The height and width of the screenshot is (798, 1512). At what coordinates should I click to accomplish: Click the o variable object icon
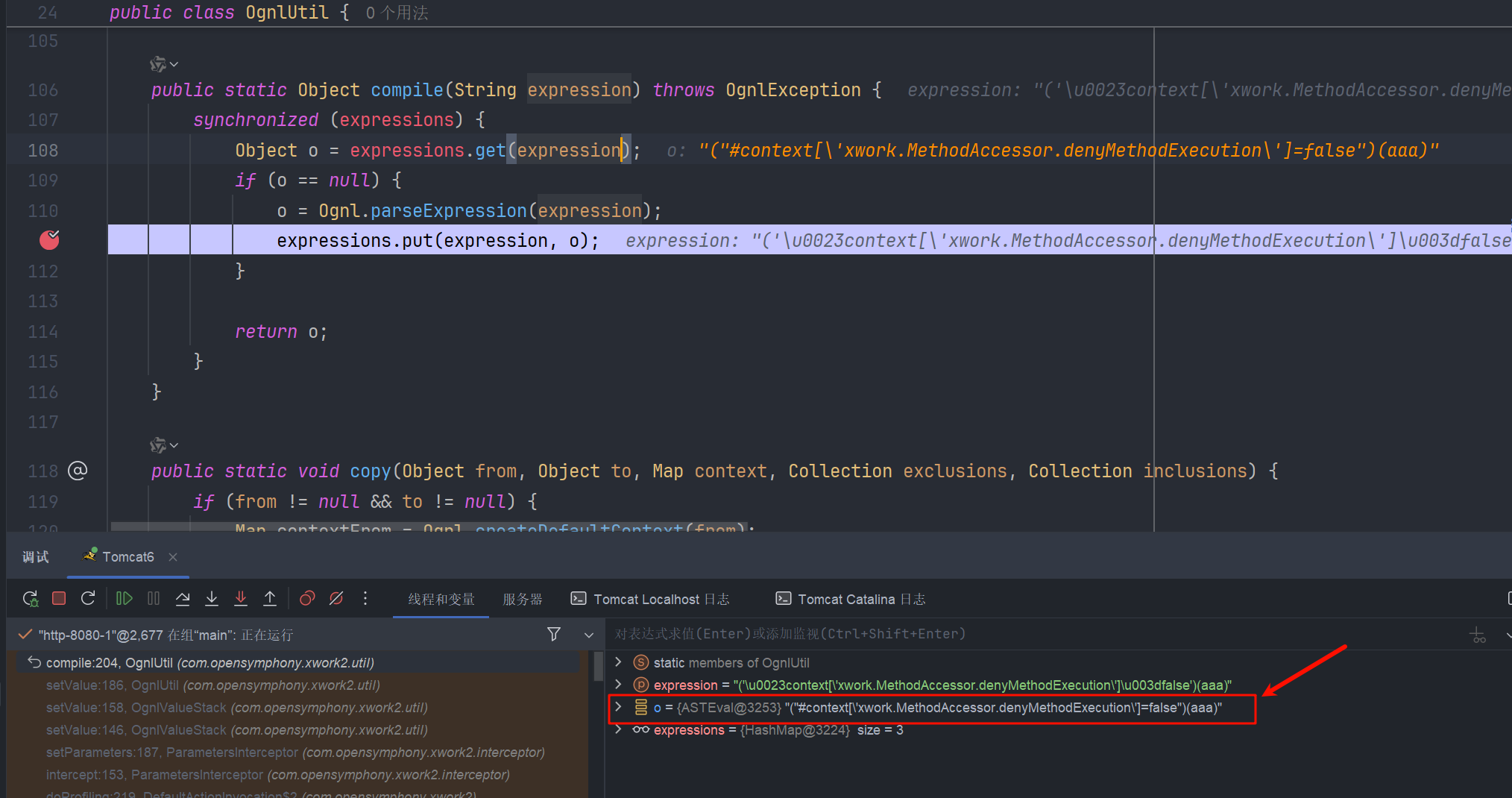pyautogui.click(x=640, y=707)
